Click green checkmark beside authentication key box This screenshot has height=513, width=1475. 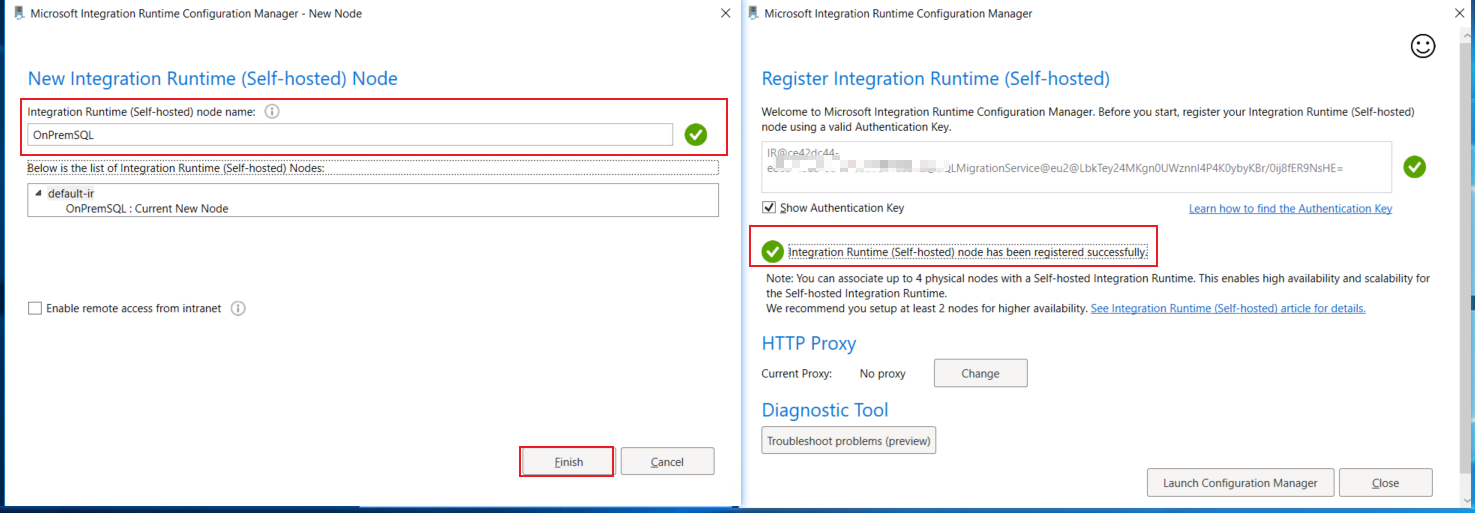tap(1414, 167)
